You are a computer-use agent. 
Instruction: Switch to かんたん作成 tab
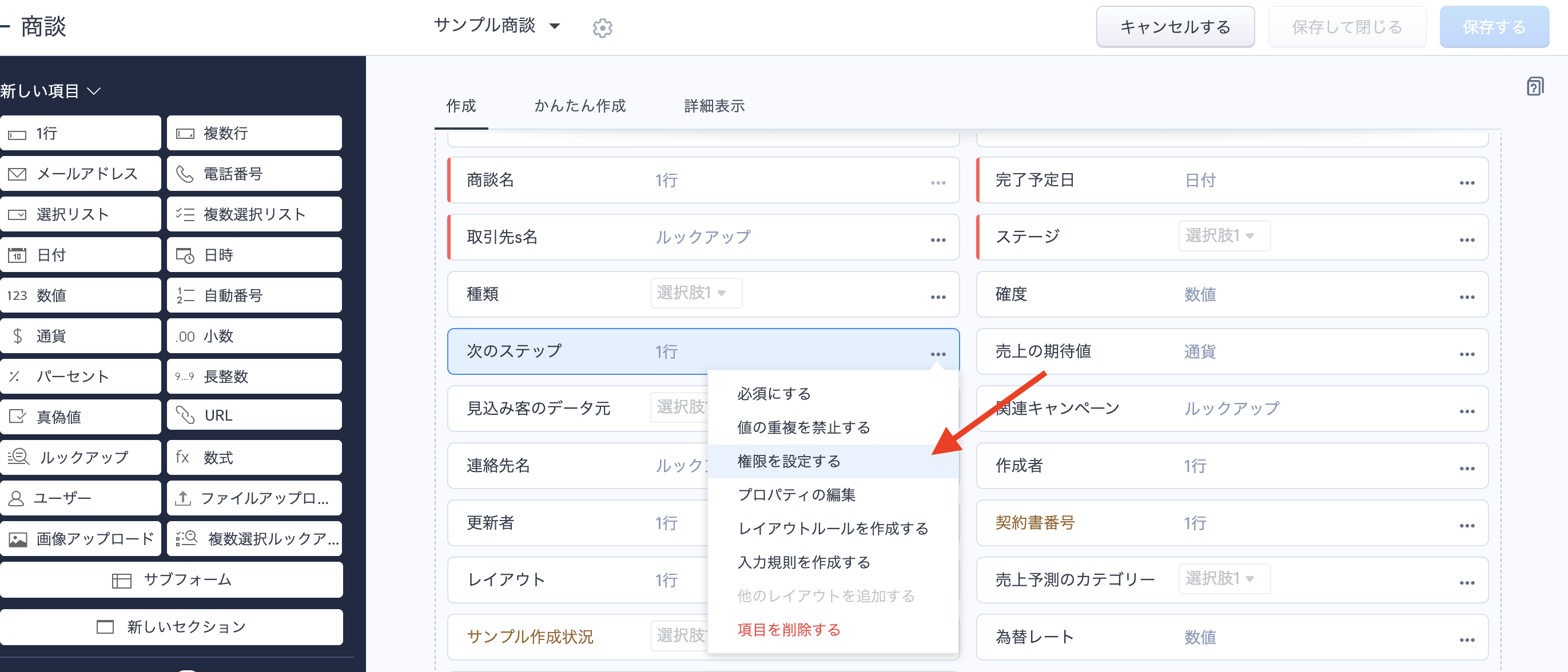(x=579, y=106)
